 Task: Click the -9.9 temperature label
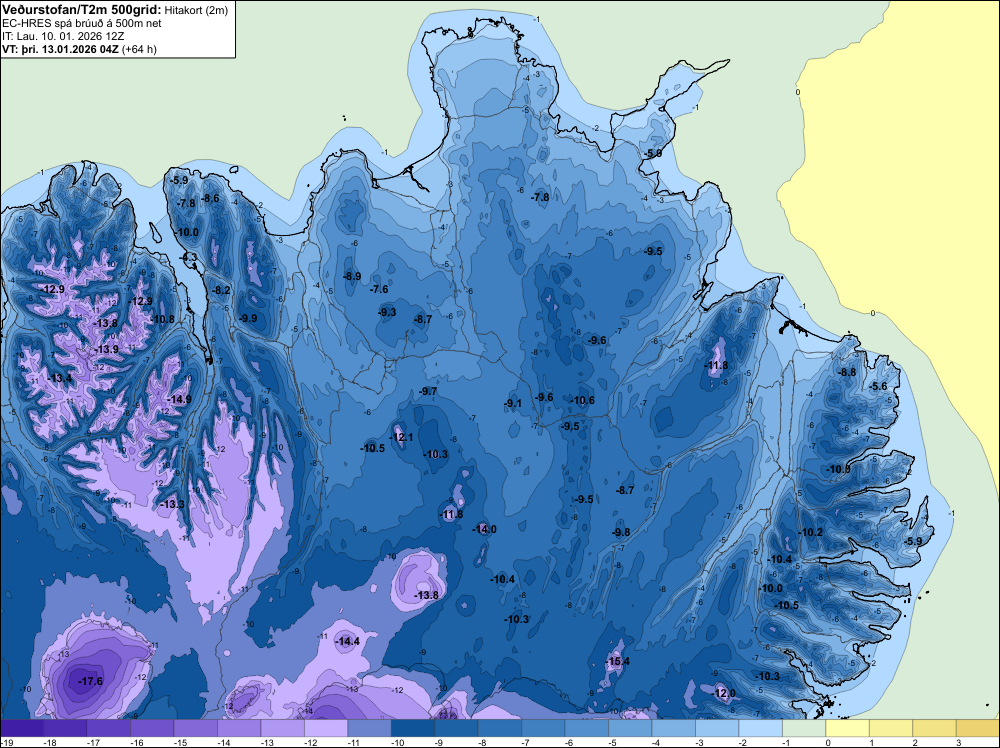click(248, 318)
